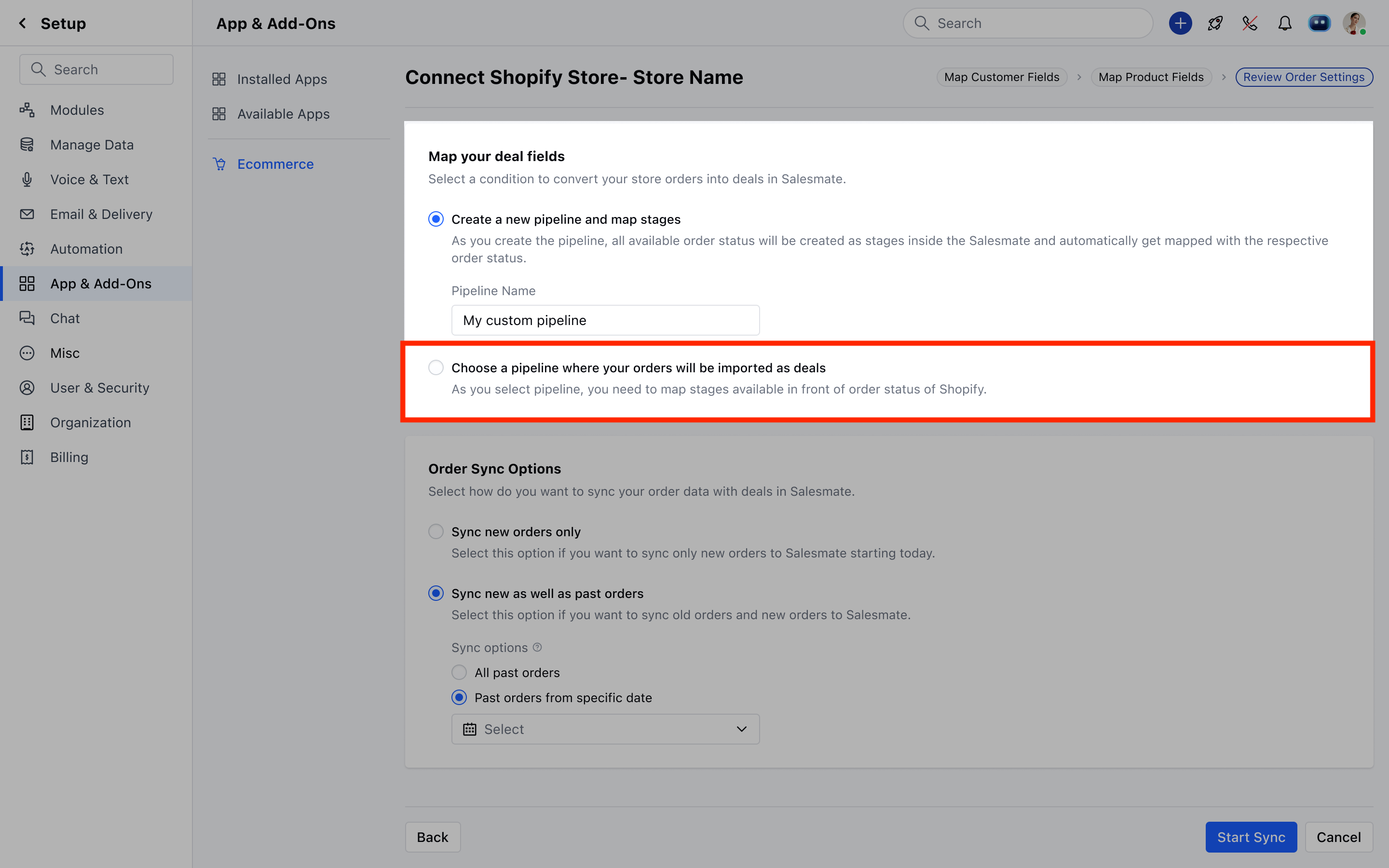This screenshot has width=1389, height=868.
Task: Click the magnifier icon in sidebar search
Action: [39, 69]
